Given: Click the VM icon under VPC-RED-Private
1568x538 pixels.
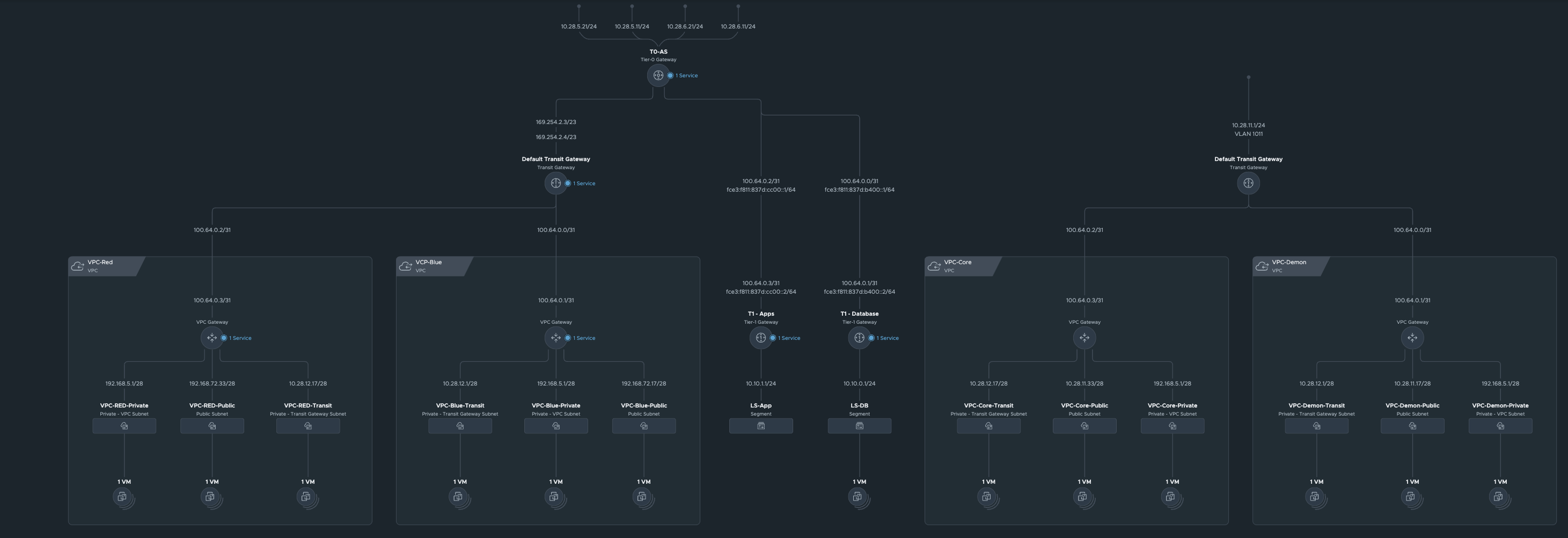Looking at the screenshot, I should pos(123,496).
